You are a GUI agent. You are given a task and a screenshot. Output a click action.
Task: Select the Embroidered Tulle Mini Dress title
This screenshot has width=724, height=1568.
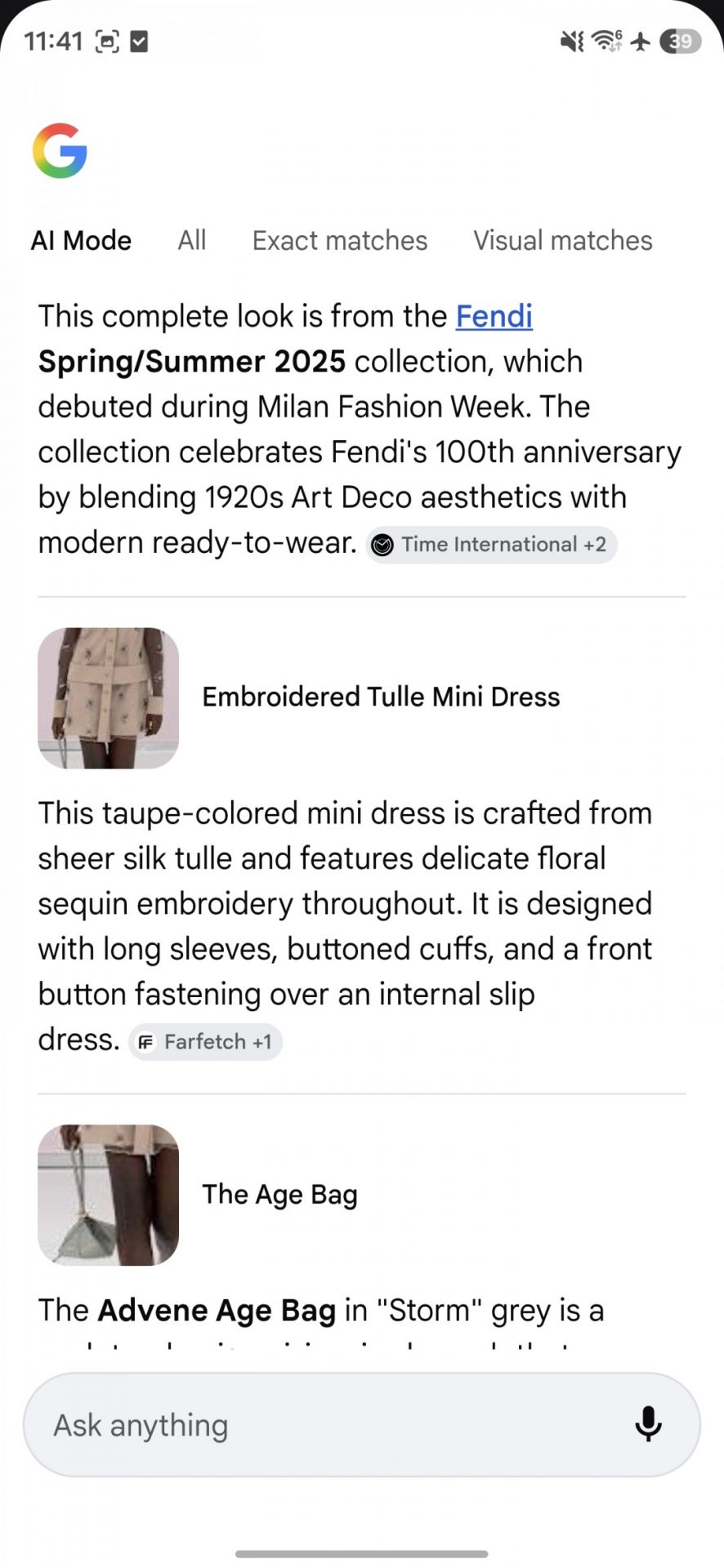pos(381,697)
